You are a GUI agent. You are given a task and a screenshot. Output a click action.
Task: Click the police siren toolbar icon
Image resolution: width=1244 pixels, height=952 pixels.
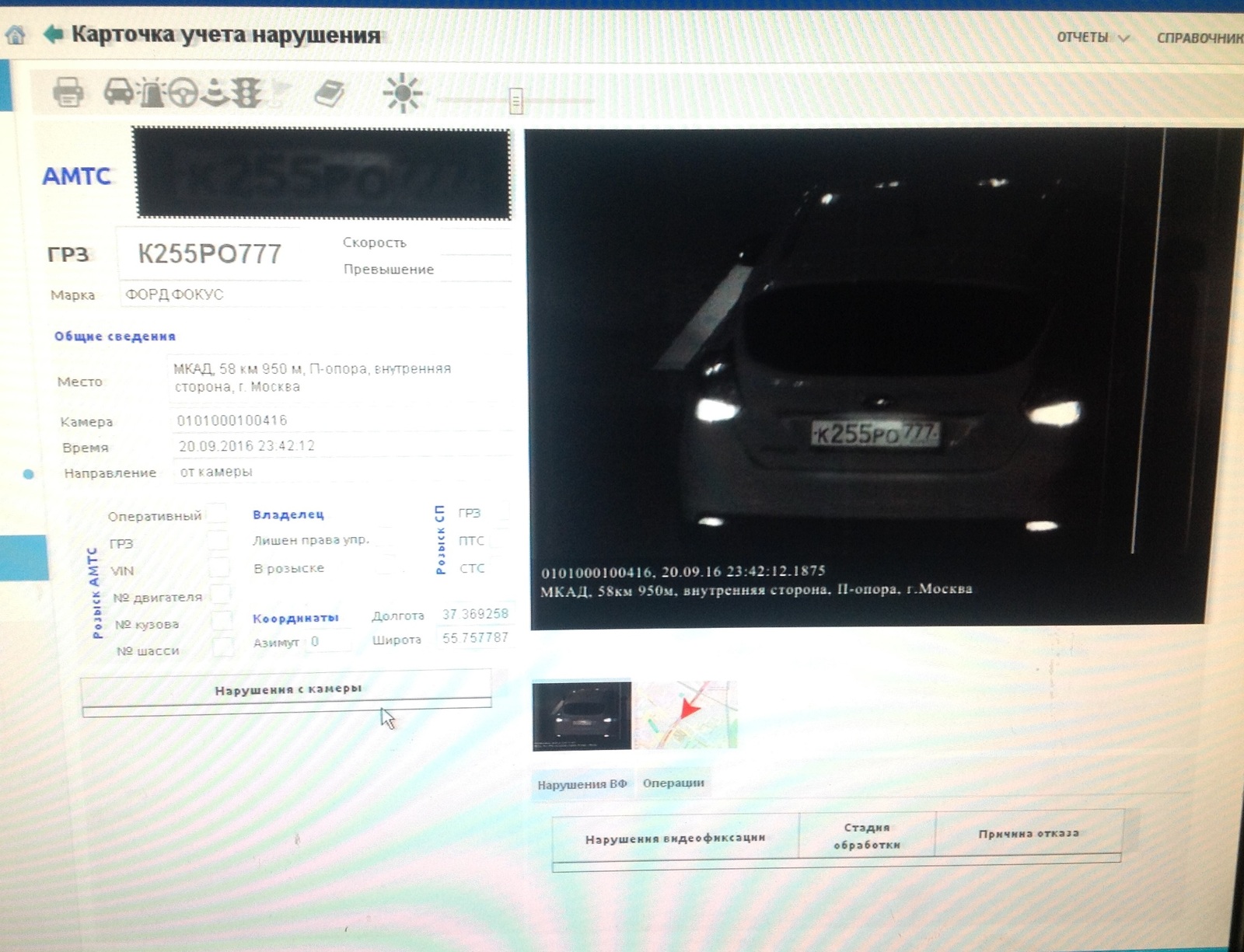click(152, 92)
